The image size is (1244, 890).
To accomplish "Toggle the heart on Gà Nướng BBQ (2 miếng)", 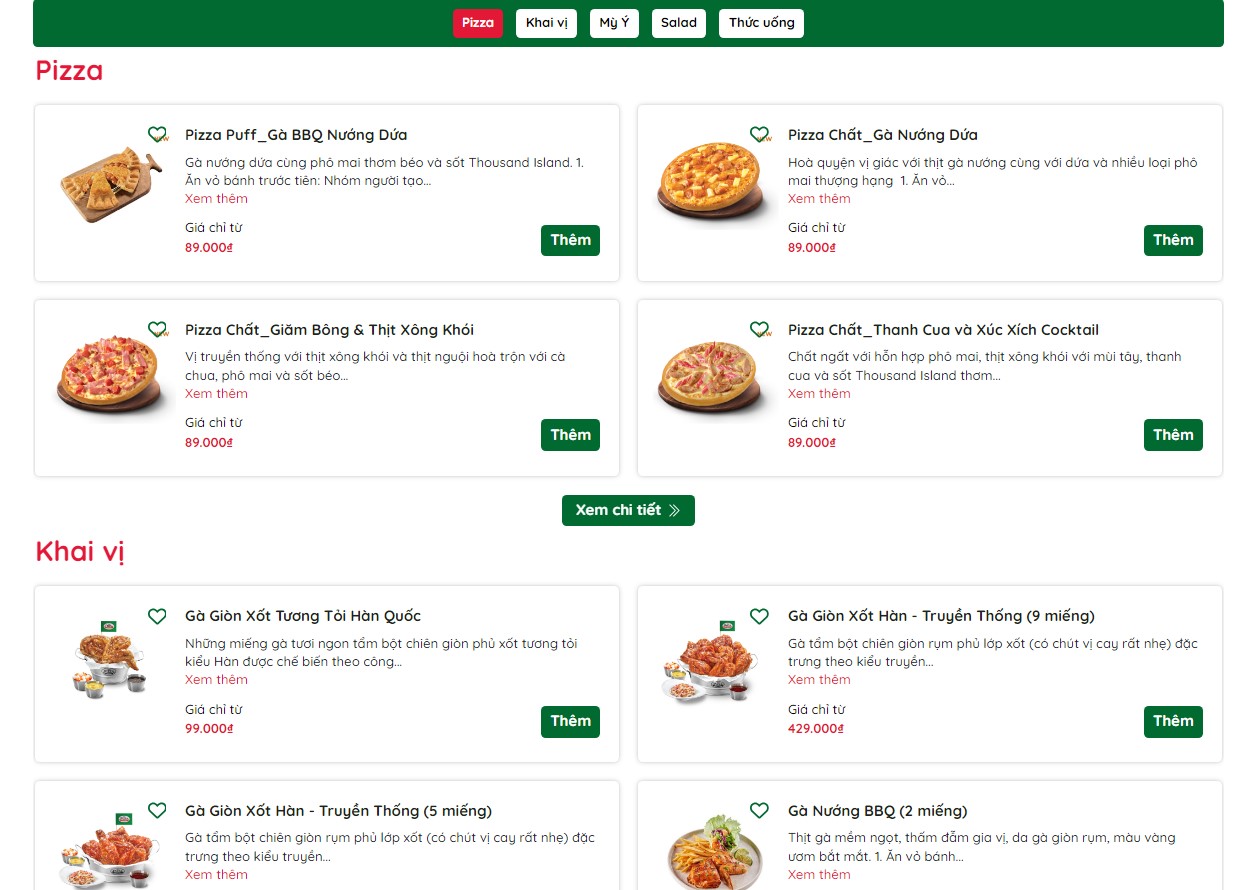I will (x=760, y=810).
